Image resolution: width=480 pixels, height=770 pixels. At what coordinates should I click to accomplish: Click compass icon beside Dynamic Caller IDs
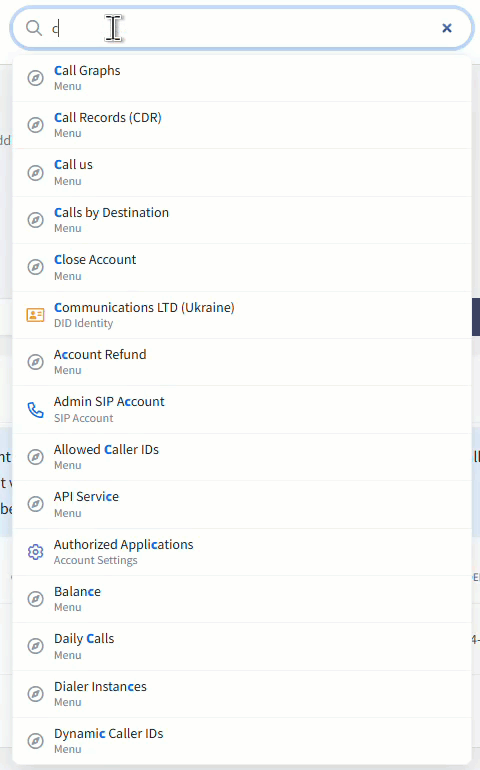tap(35, 741)
